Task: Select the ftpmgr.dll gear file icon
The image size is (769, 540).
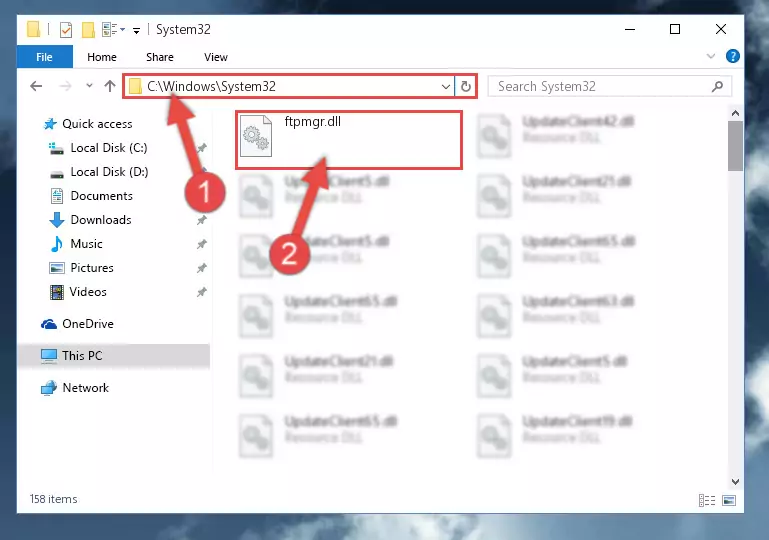Action: 256,136
